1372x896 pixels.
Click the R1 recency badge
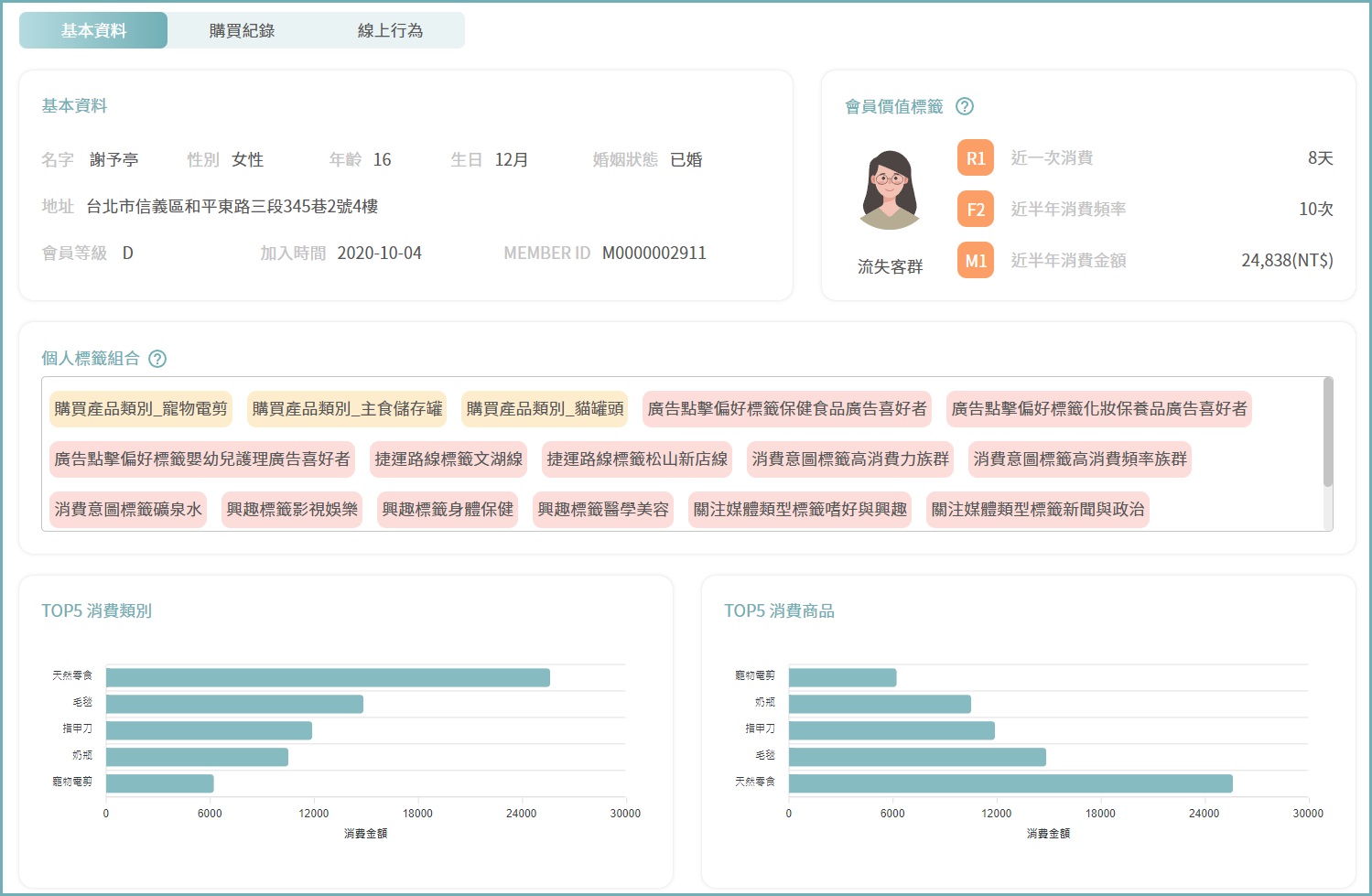[975, 158]
